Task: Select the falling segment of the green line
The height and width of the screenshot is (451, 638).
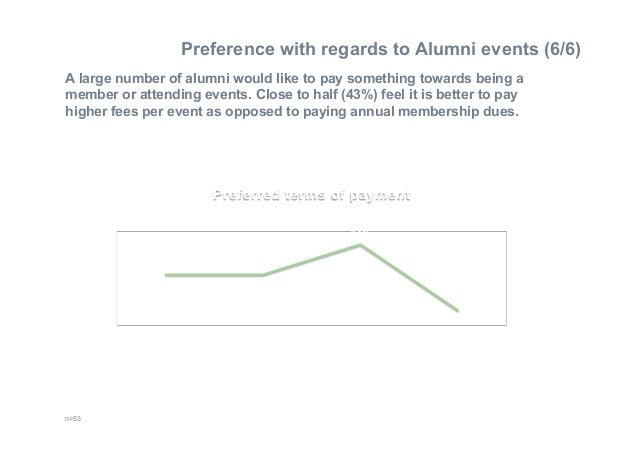Action: pyautogui.click(x=409, y=278)
